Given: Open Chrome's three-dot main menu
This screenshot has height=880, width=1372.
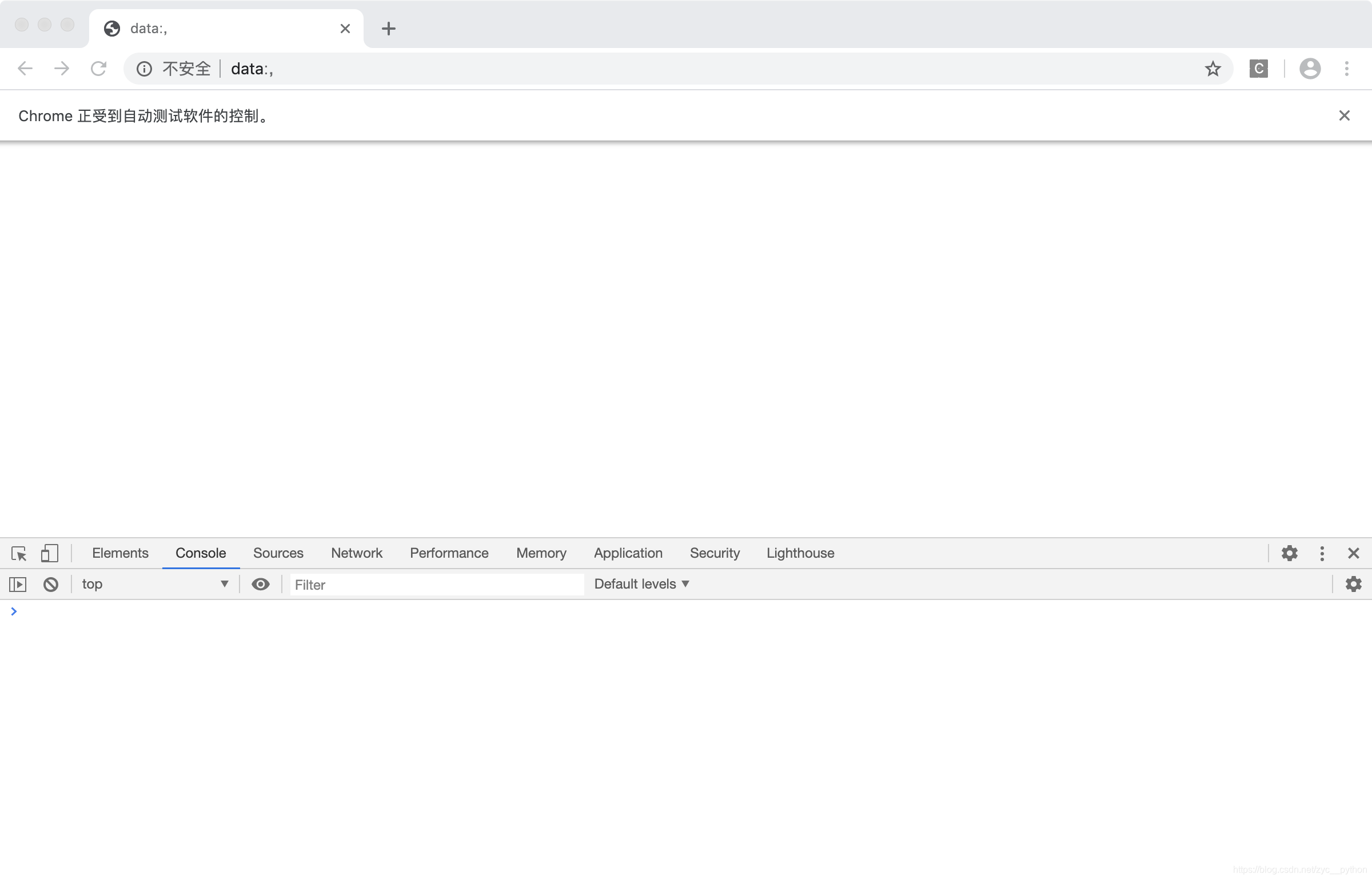Looking at the screenshot, I should click(1347, 69).
